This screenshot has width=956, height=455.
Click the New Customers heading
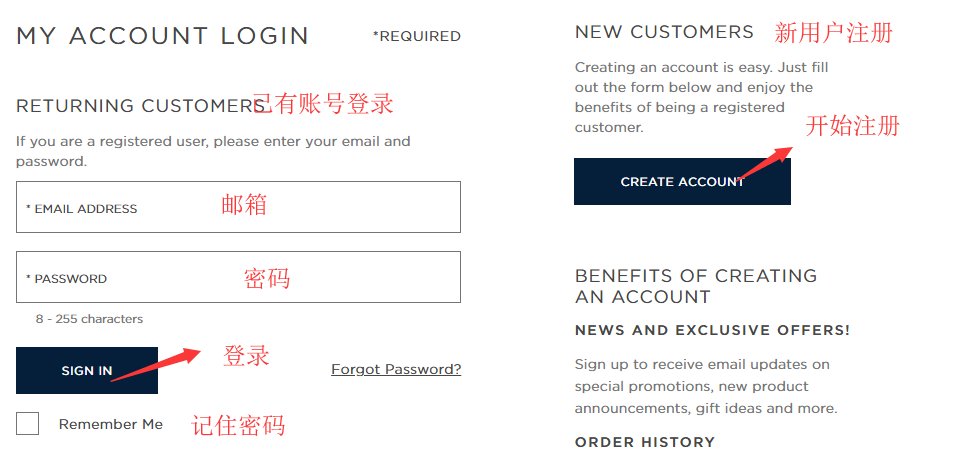664,32
